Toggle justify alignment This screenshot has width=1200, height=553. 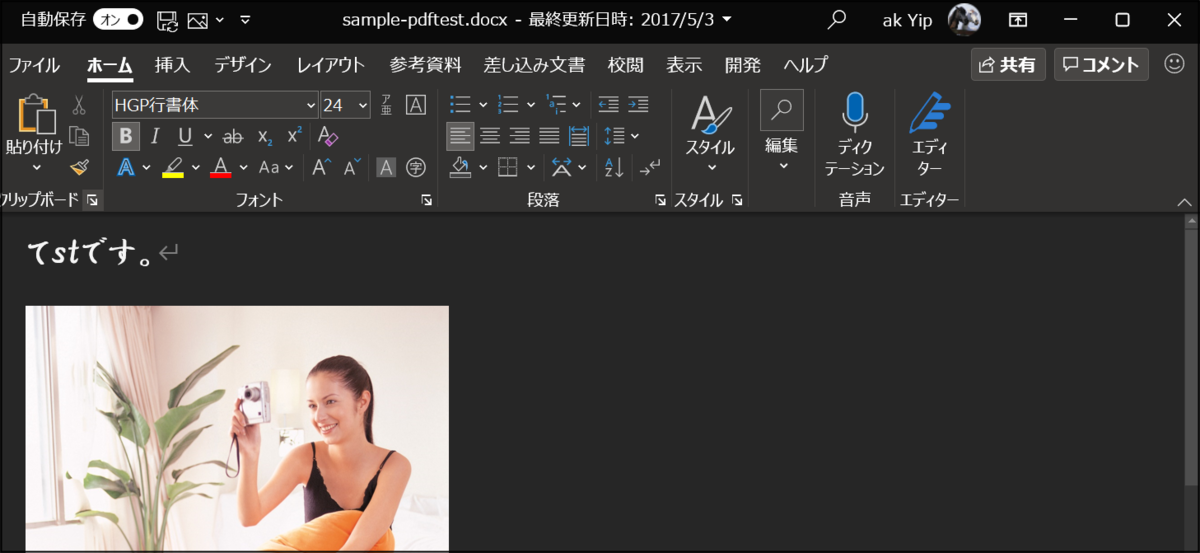click(549, 136)
